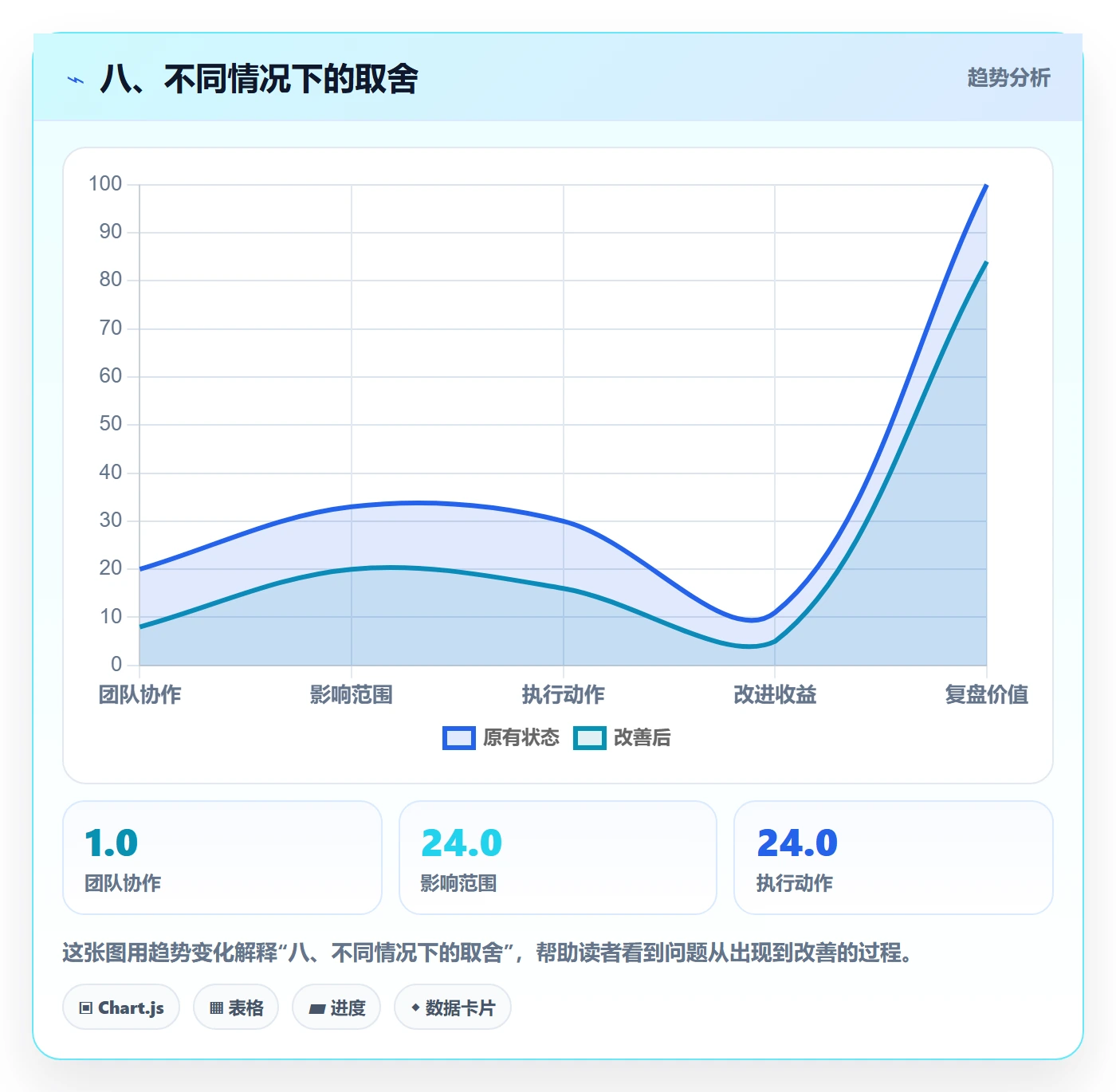Select the 数据卡片 tag
Image resolution: width=1116 pixels, height=1092 pixels.
[x=453, y=1008]
